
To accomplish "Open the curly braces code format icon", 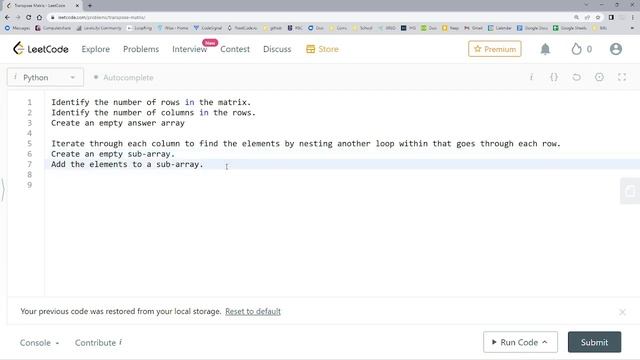I will click(x=553, y=77).
